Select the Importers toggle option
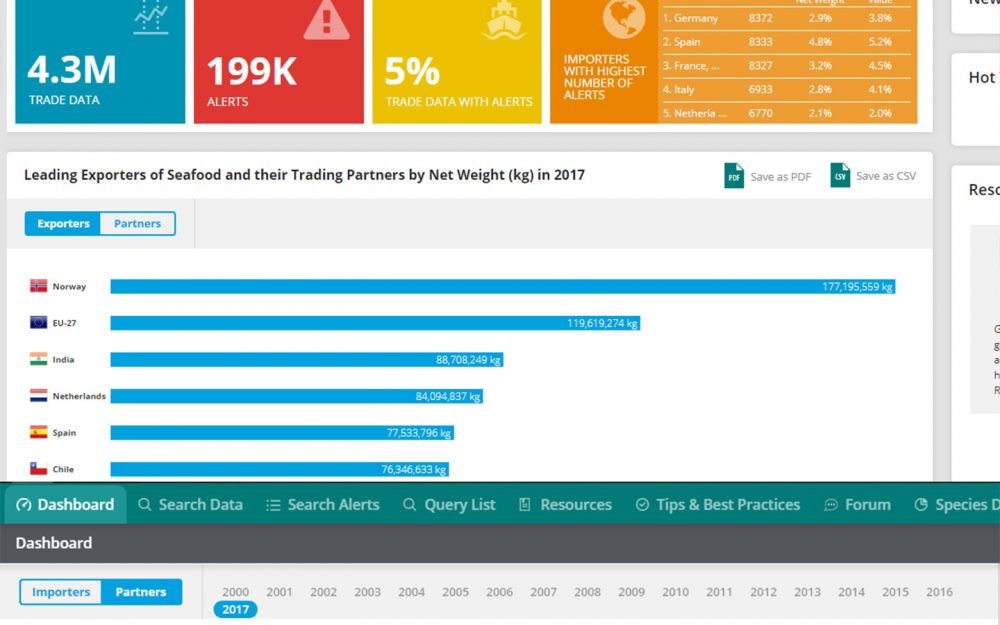The width and height of the screenshot is (1000, 625). (x=61, y=592)
